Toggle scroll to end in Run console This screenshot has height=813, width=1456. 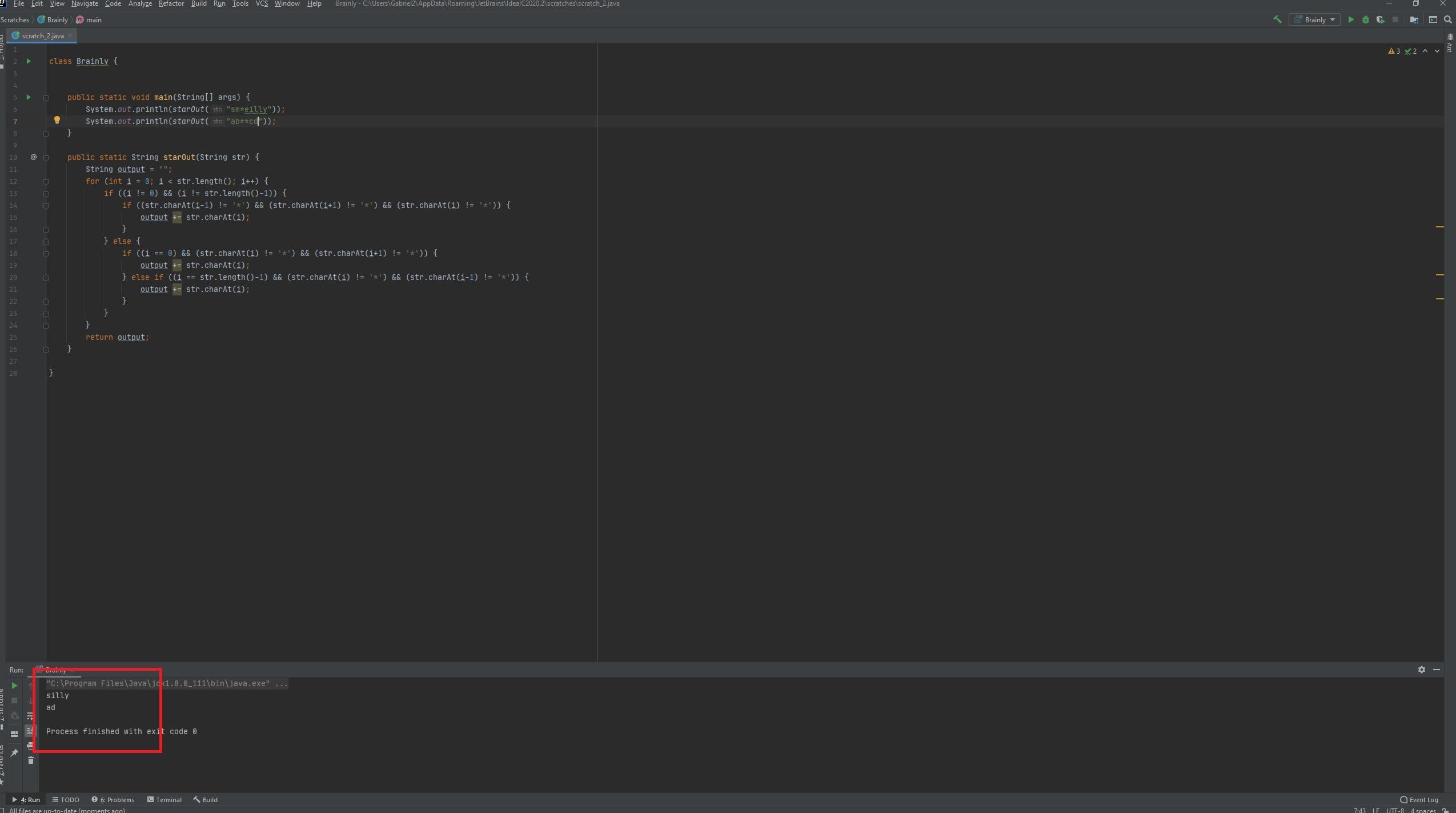pos(31,731)
